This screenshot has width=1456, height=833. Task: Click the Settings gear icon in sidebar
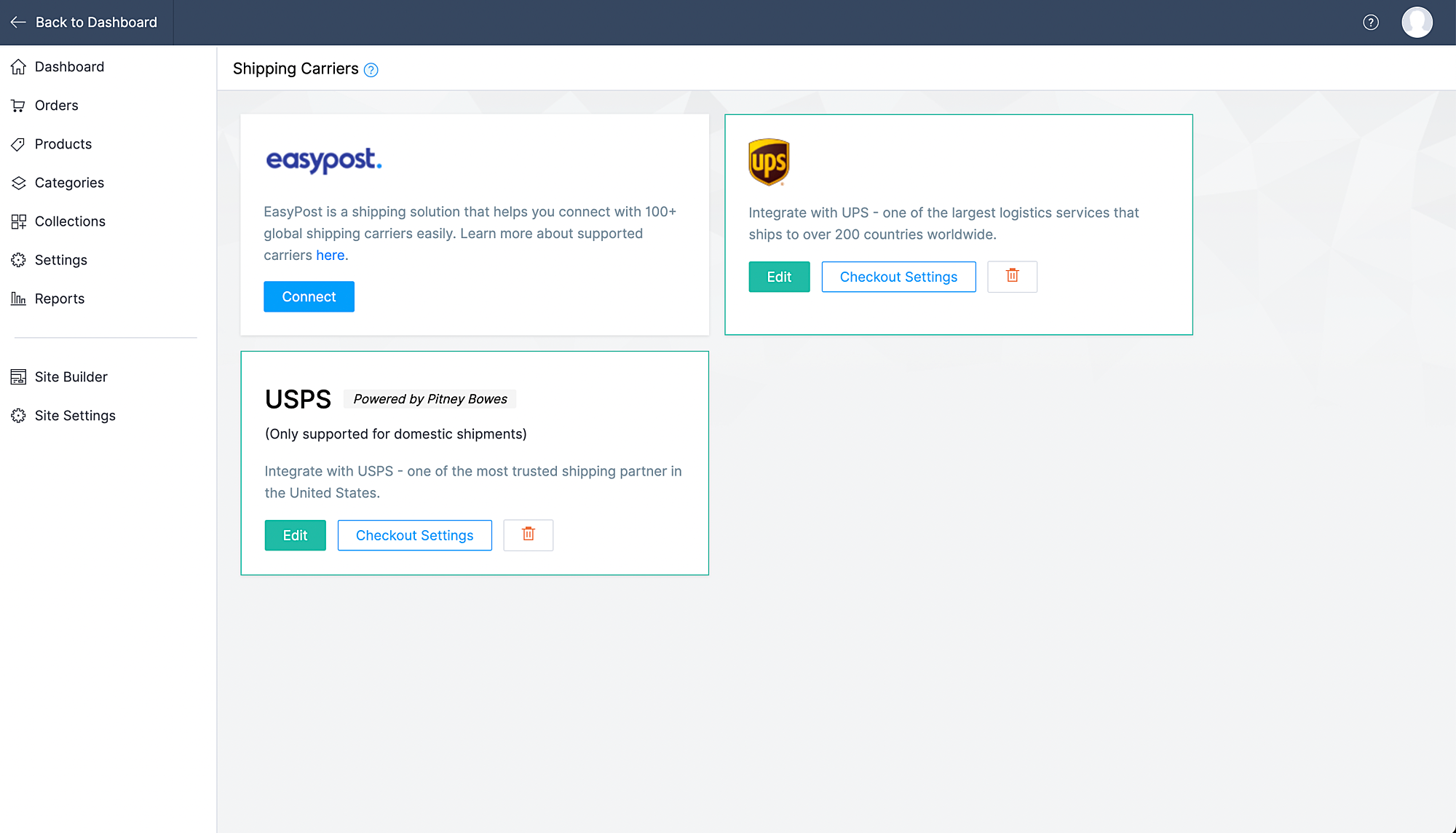coord(19,260)
